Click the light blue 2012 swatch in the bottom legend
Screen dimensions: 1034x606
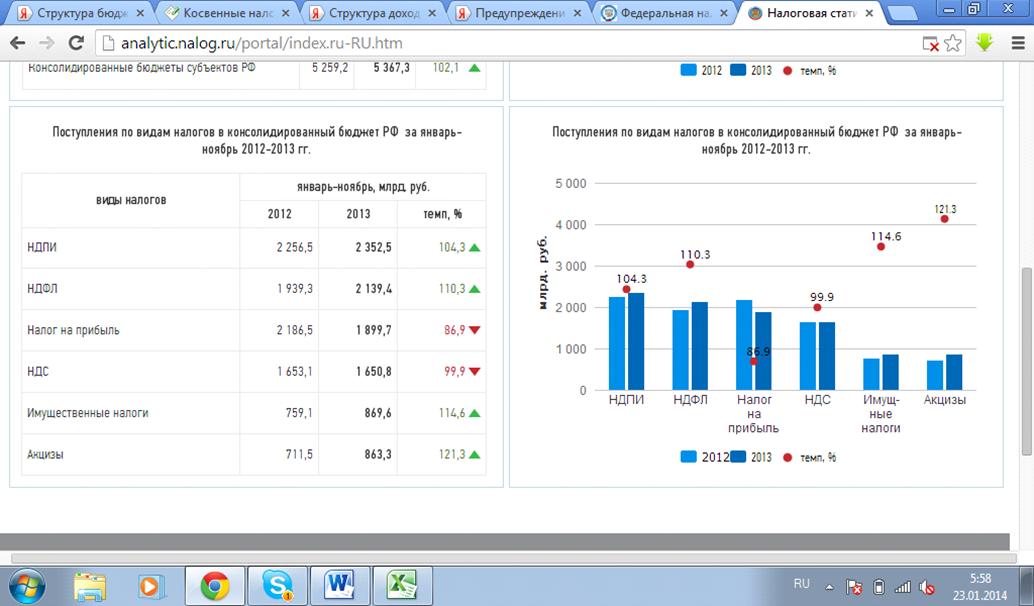point(688,457)
